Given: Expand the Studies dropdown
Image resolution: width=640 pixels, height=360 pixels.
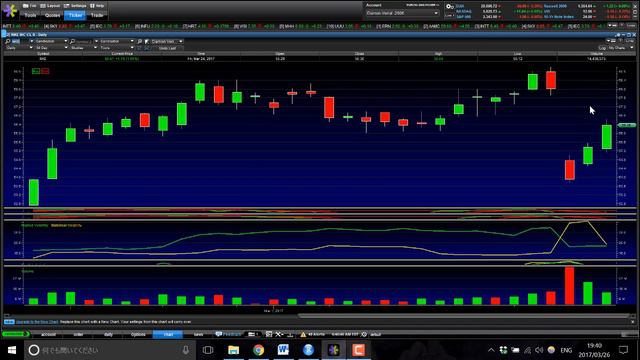Looking at the screenshot, I should [x=84, y=48].
